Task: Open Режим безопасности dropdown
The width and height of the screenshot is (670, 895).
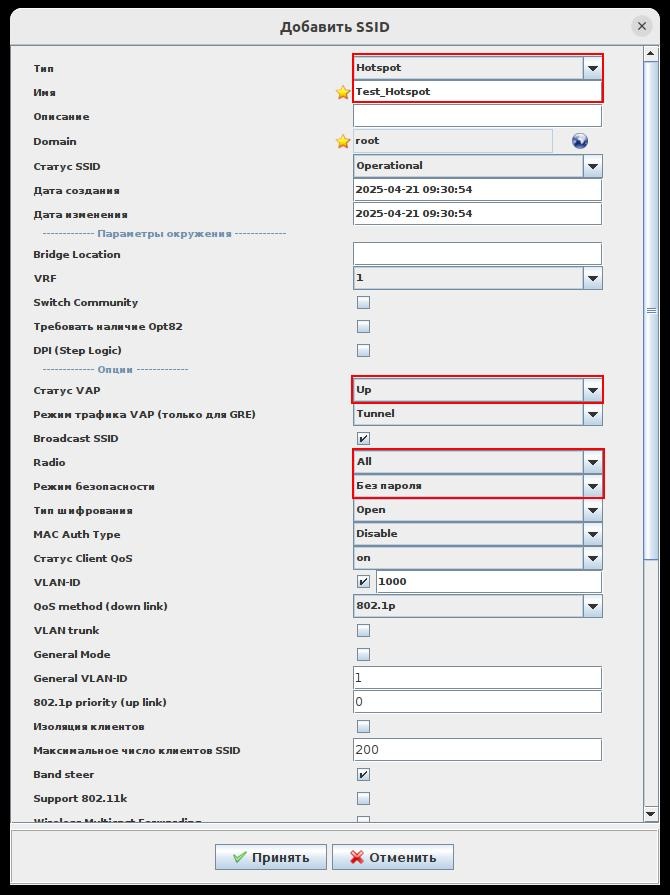Action: [478, 486]
